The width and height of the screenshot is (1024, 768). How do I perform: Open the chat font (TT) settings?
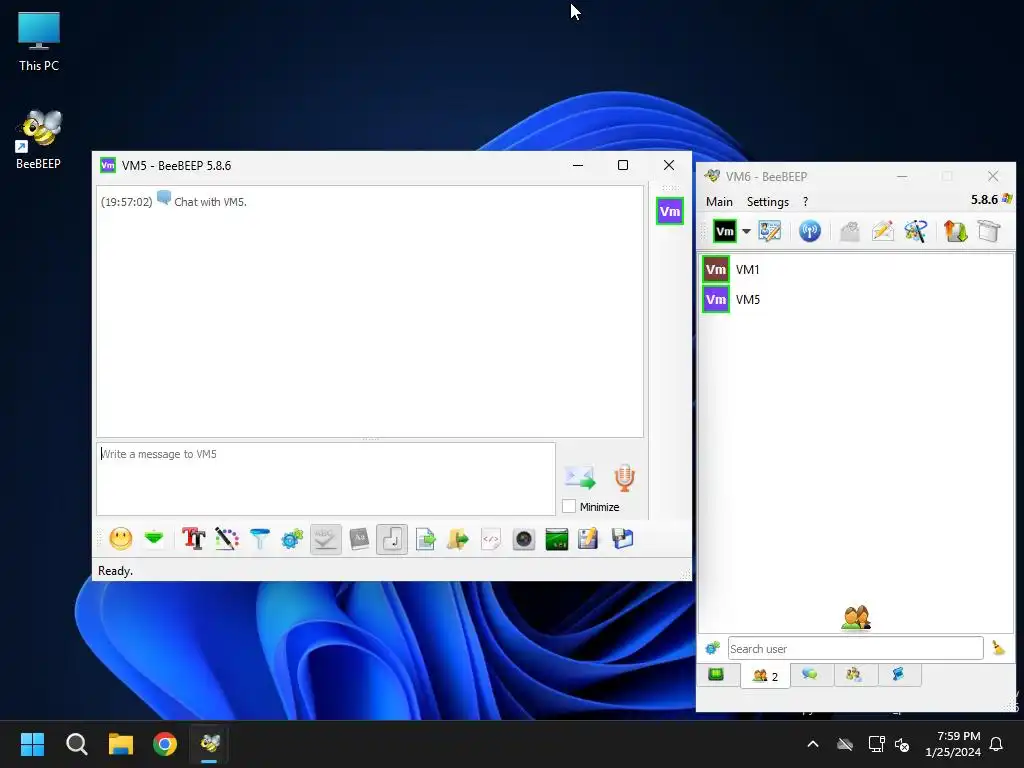[193, 539]
